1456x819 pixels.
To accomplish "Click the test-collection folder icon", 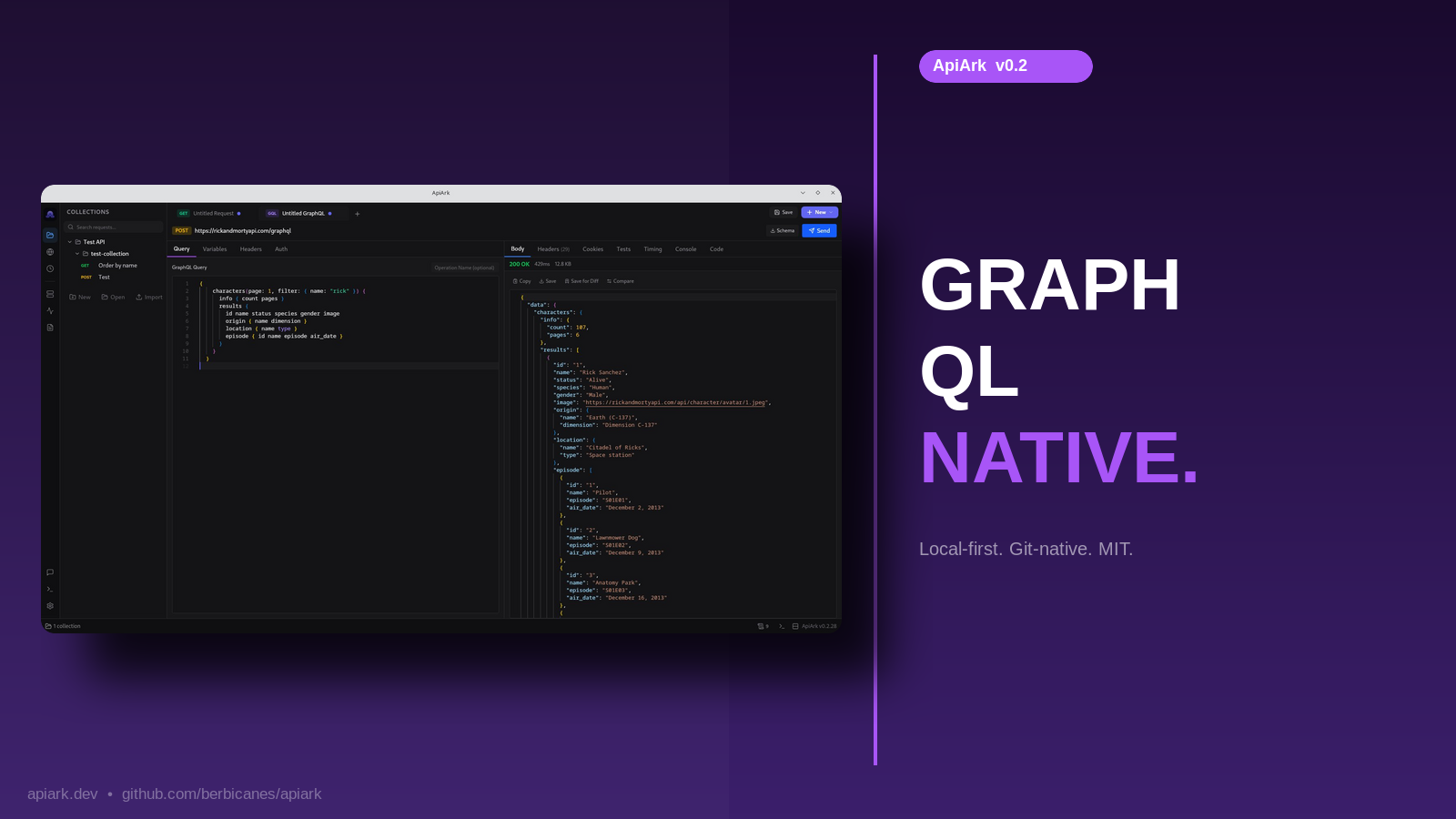I will [x=86, y=254].
